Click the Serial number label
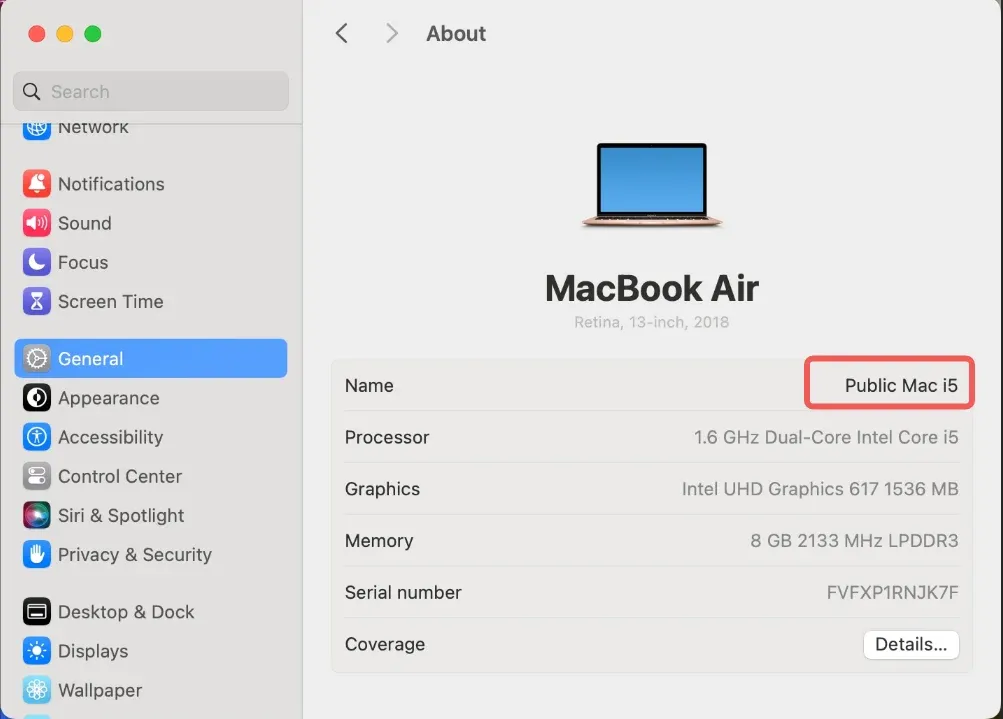1003x719 pixels. 403,592
